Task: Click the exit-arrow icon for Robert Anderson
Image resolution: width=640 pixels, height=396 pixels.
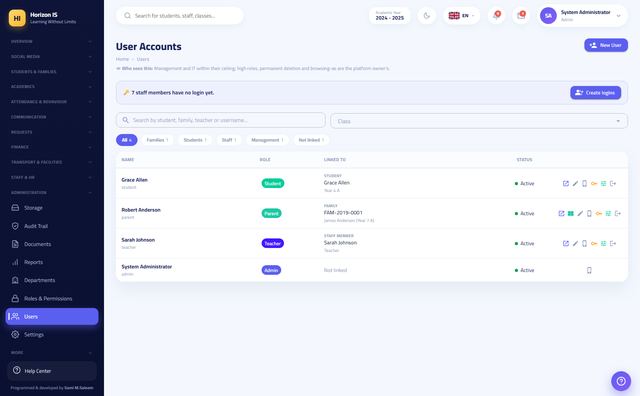Action: [618, 214]
